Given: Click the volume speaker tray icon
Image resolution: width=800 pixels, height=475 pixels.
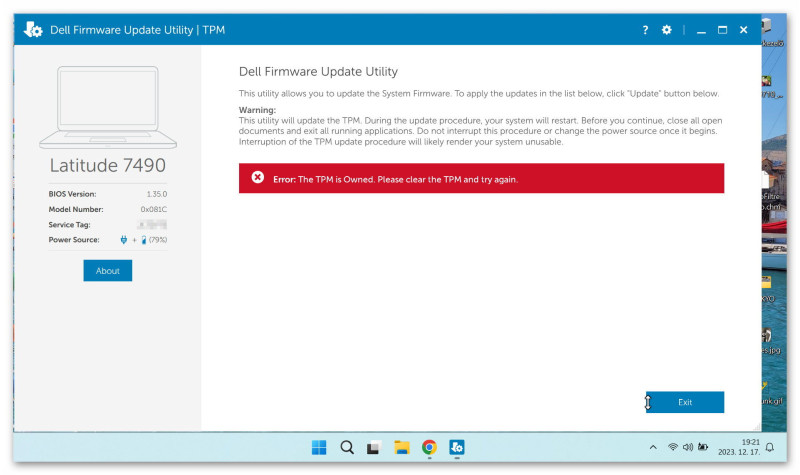Looking at the screenshot, I should click(688, 447).
